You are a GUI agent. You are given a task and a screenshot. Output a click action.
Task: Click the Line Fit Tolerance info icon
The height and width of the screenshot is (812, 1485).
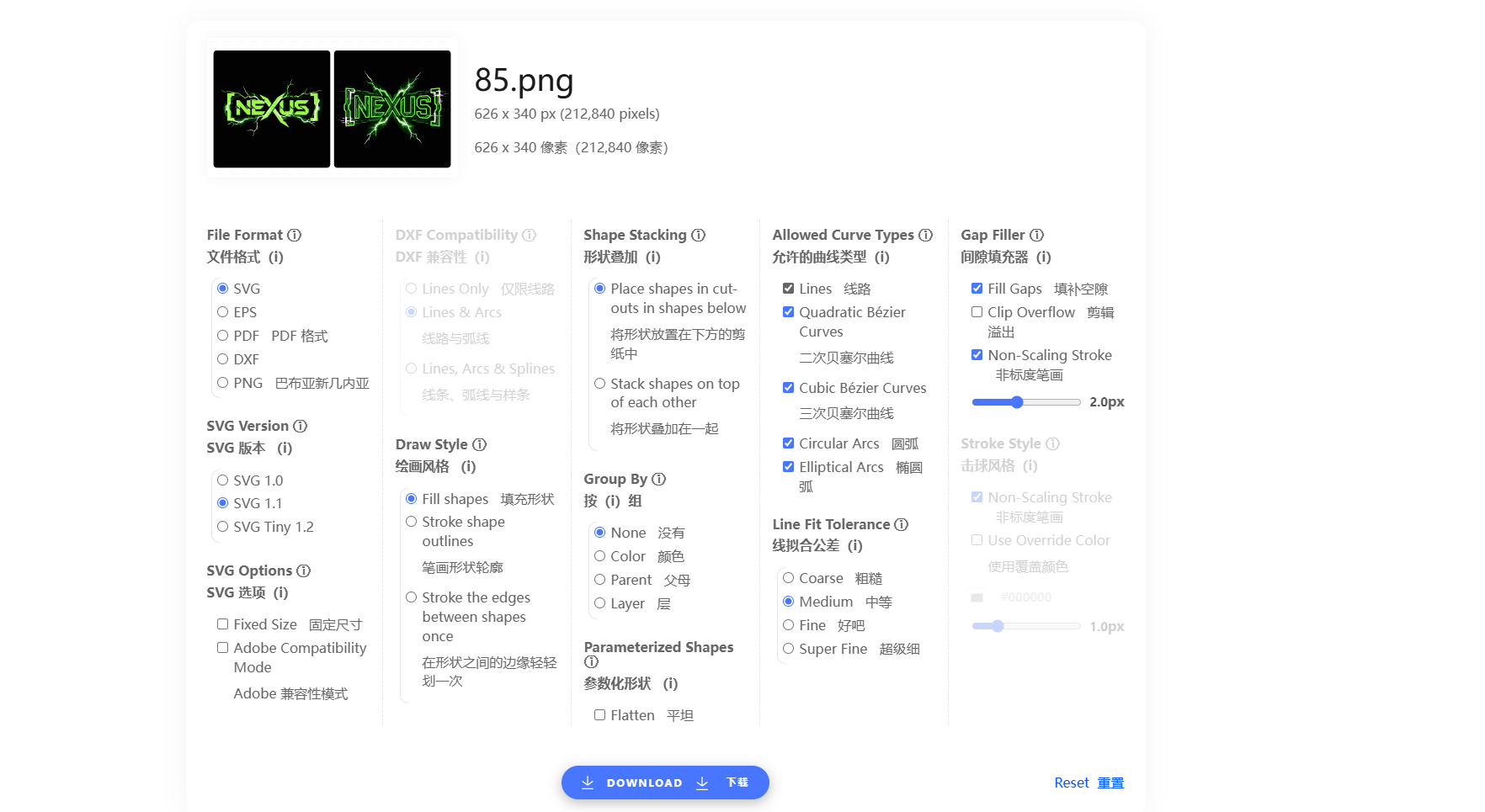(901, 525)
